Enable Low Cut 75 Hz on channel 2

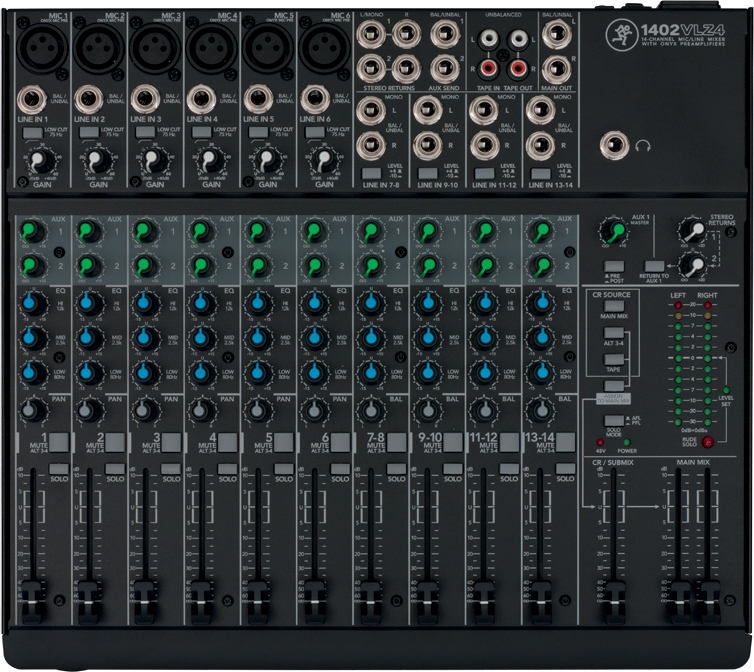coord(89,132)
